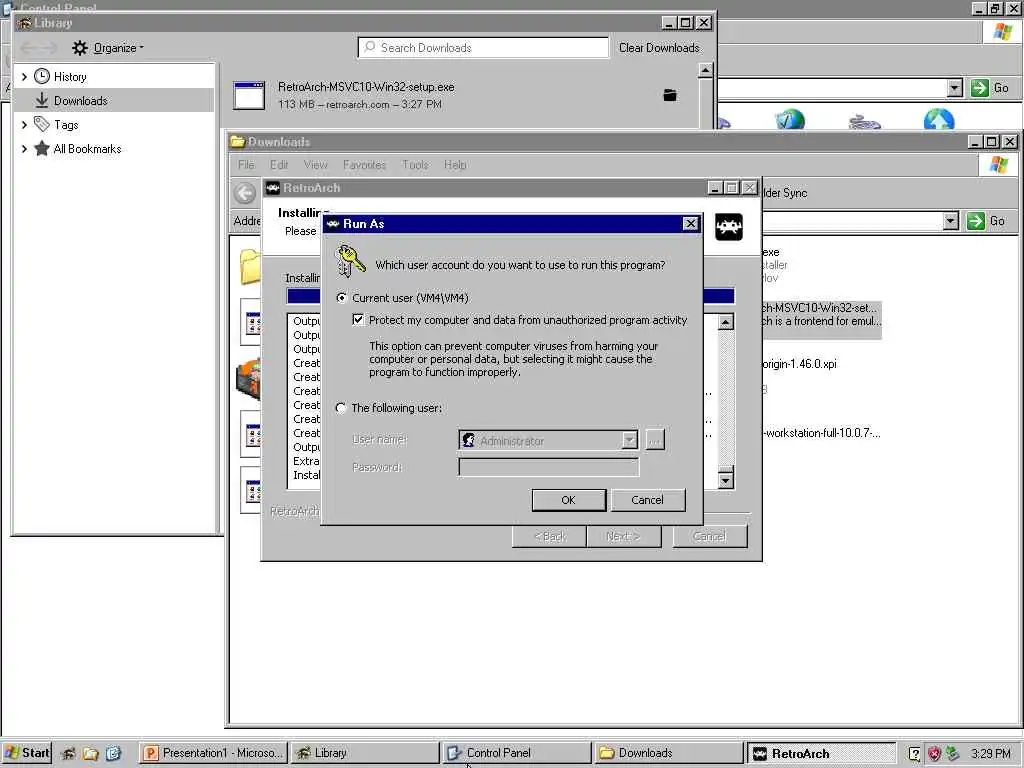Click the red shield tray icon
1024x768 pixels.
click(934, 754)
